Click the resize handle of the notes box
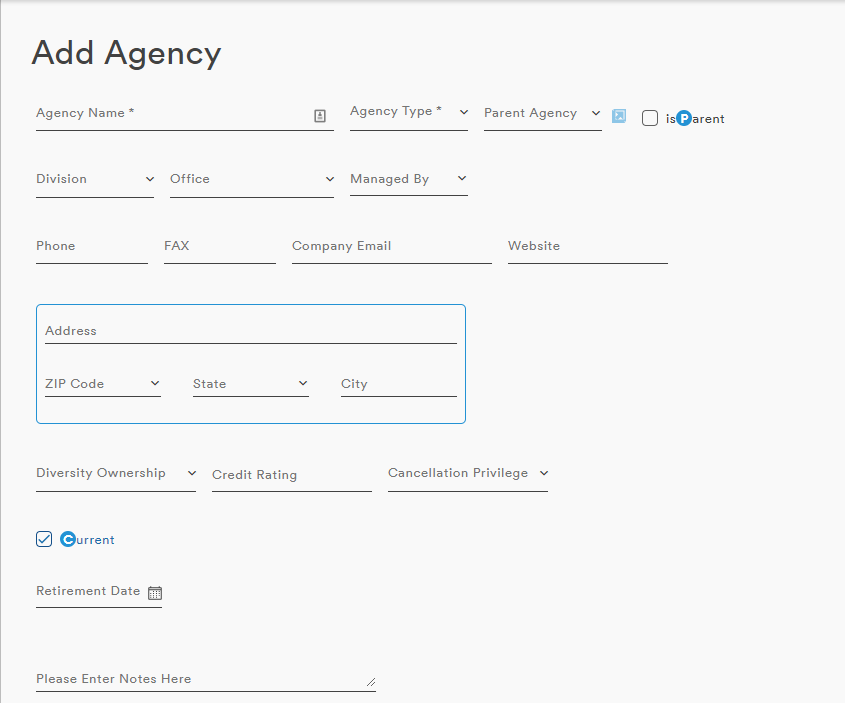 (371, 682)
